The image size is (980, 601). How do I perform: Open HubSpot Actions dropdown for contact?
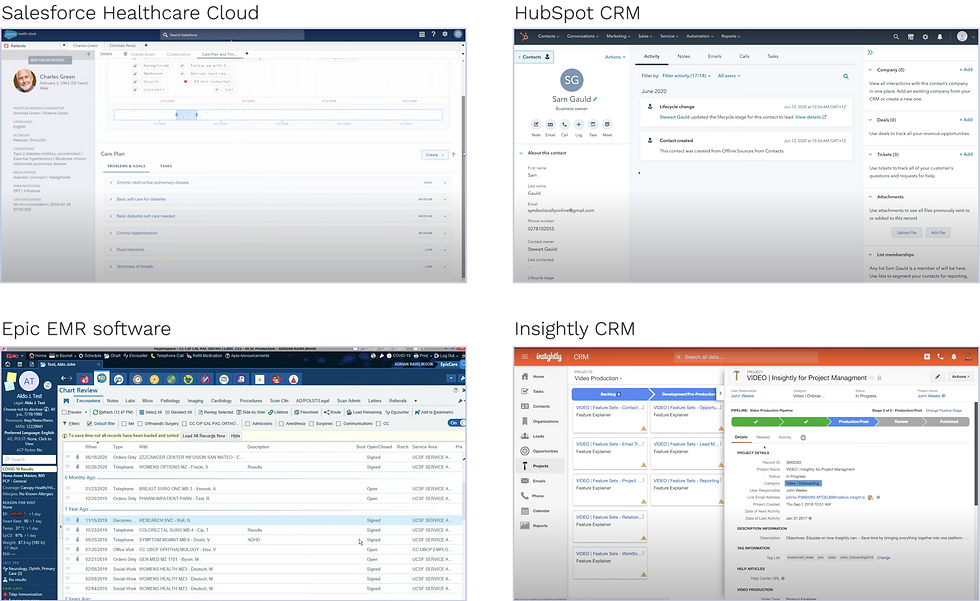(614, 57)
